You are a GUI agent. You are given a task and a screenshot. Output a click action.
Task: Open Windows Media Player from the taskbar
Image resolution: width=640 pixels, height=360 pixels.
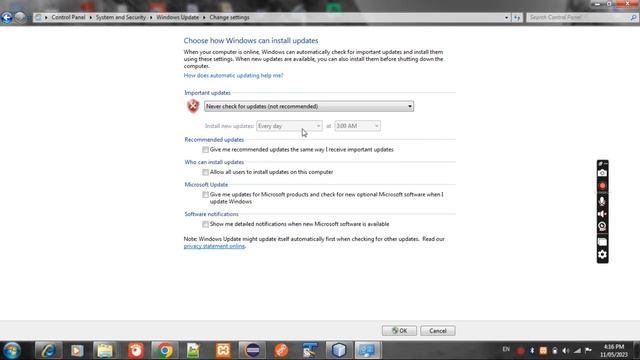tap(77, 351)
